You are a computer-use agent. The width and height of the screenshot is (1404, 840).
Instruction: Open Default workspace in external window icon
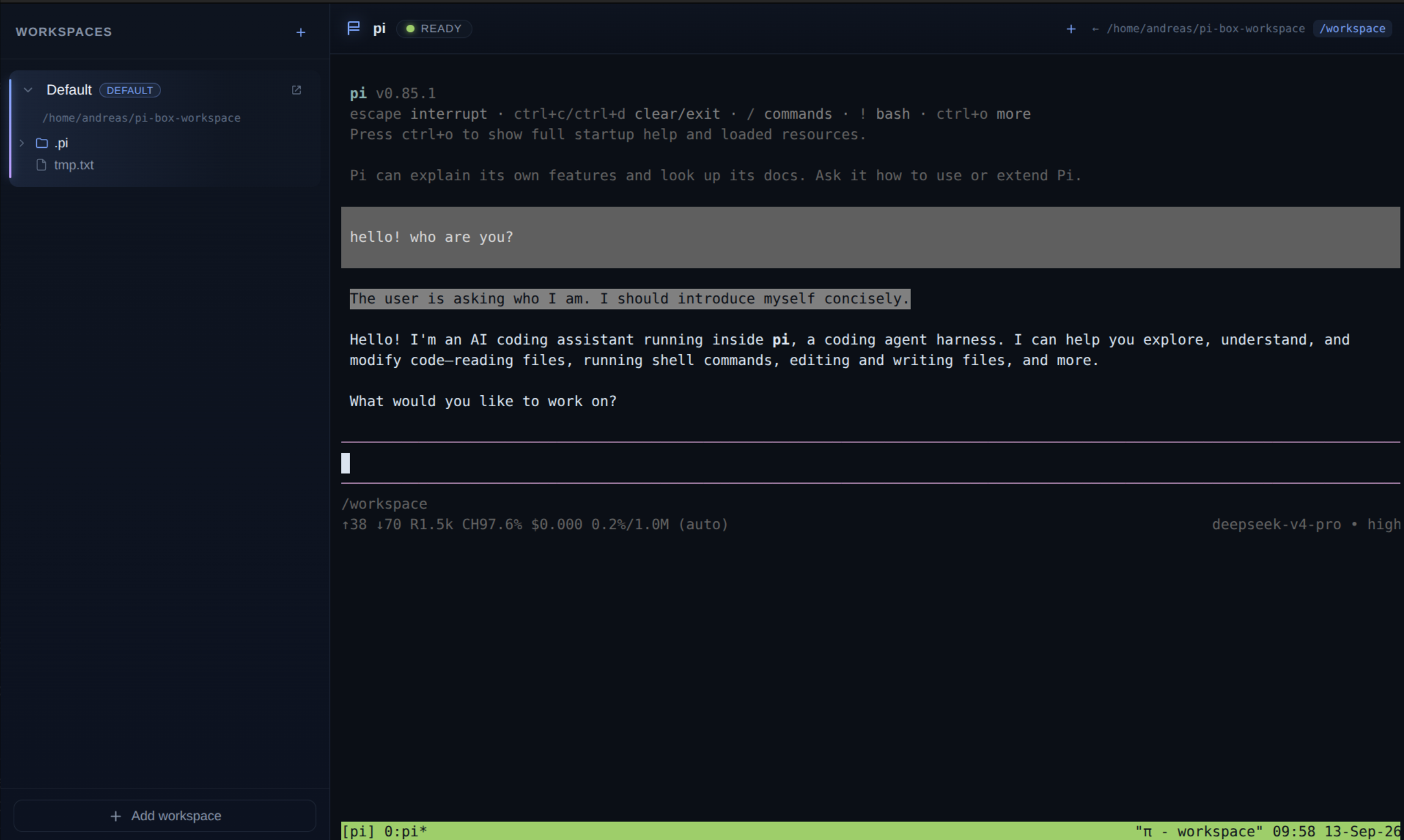tap(296, 90)
